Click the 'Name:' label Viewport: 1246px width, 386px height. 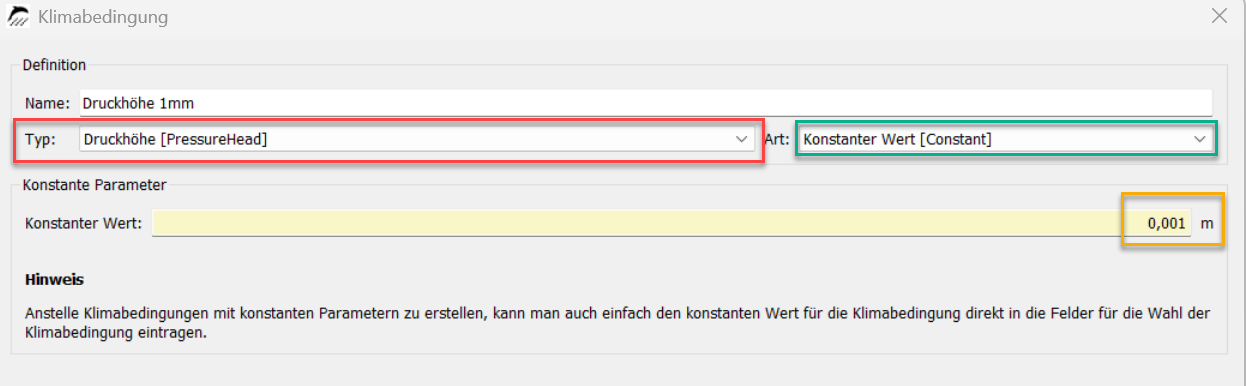coord(47,103)
